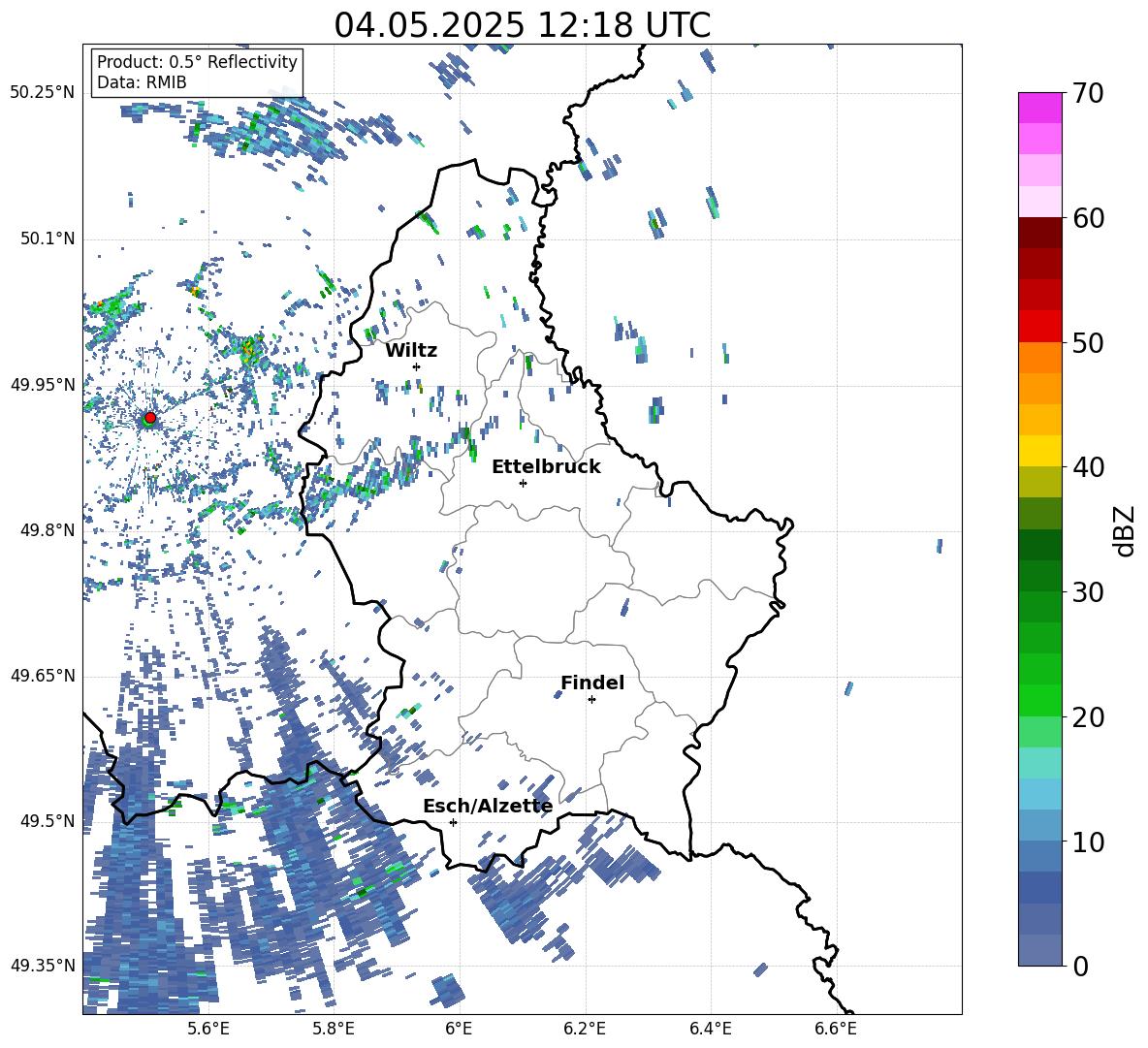Click the Ettelbruck city label
This screenshot has height=1048, width=1148.
point(546,467)
